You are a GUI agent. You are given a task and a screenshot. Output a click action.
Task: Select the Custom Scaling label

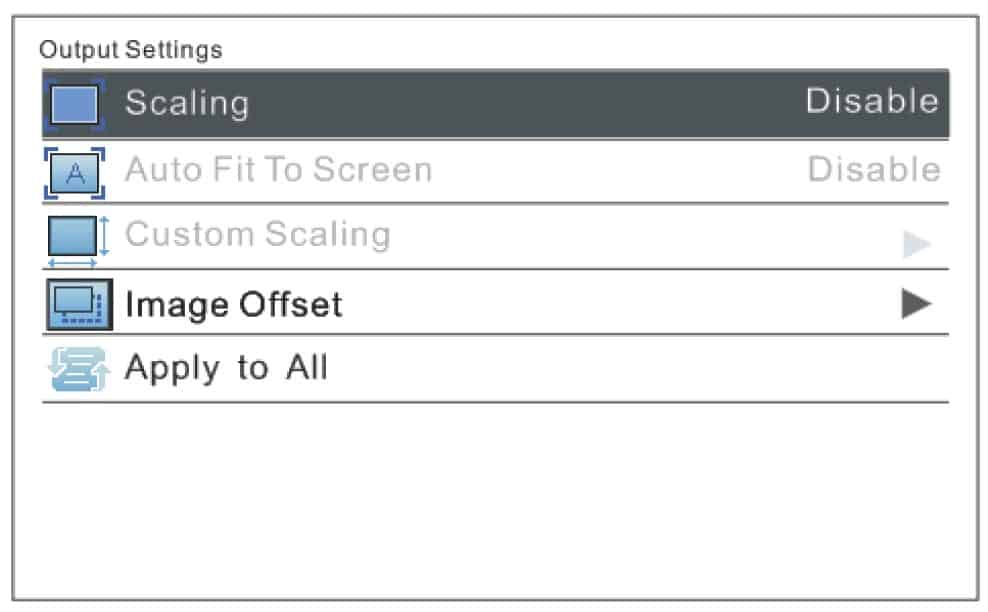click(258, 235)
